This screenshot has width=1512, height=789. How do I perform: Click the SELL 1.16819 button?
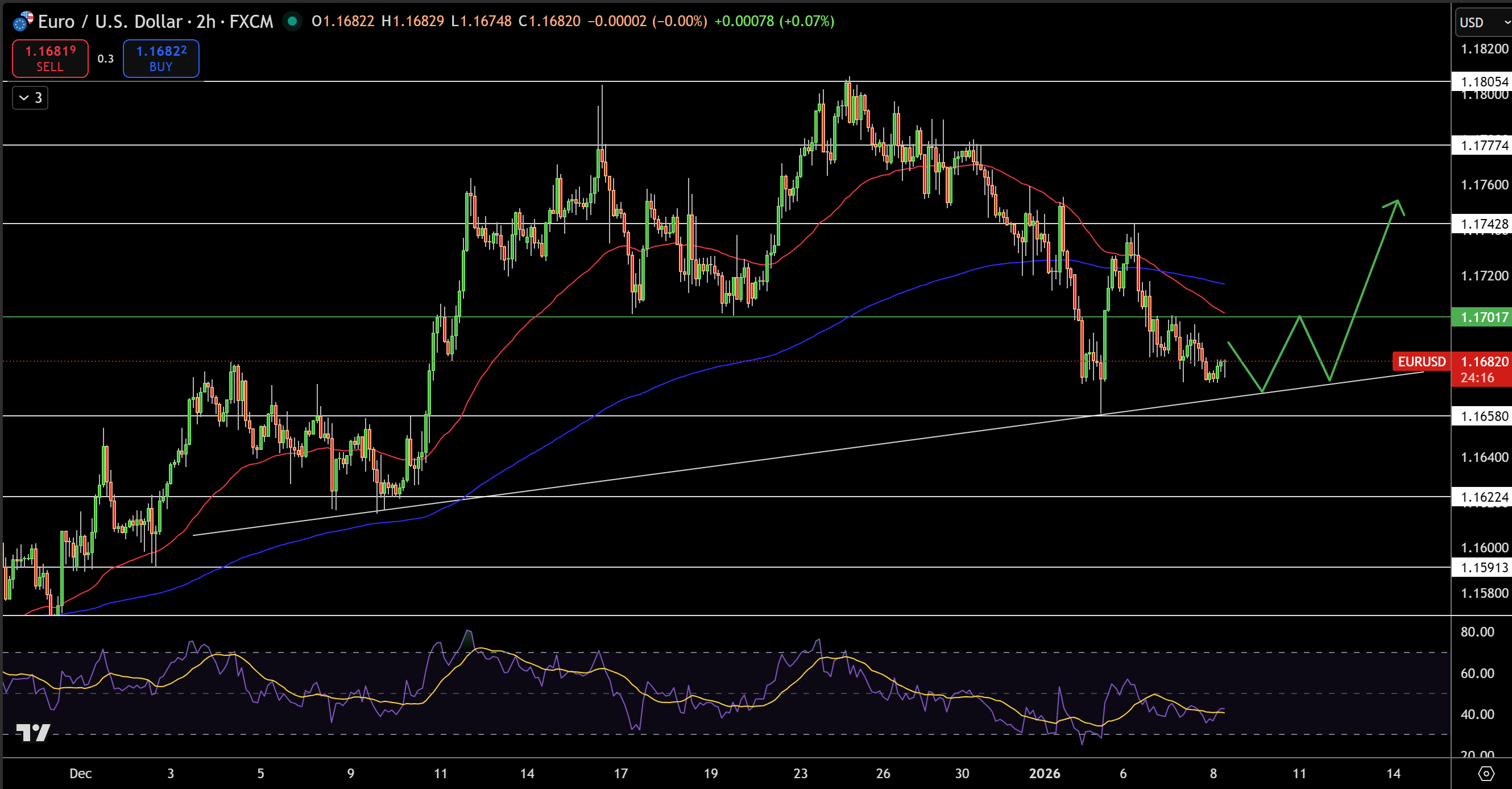50,58
